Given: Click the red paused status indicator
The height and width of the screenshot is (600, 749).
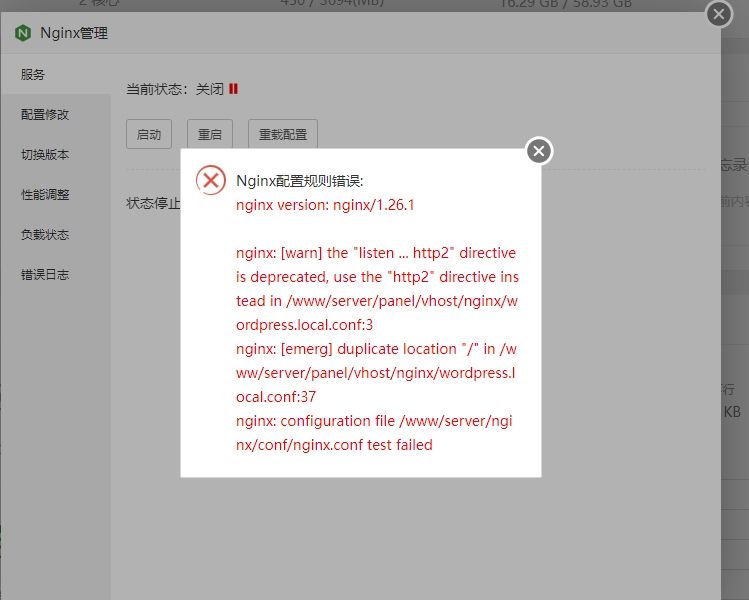Looking at the screenshot, I should coord(233,89).
